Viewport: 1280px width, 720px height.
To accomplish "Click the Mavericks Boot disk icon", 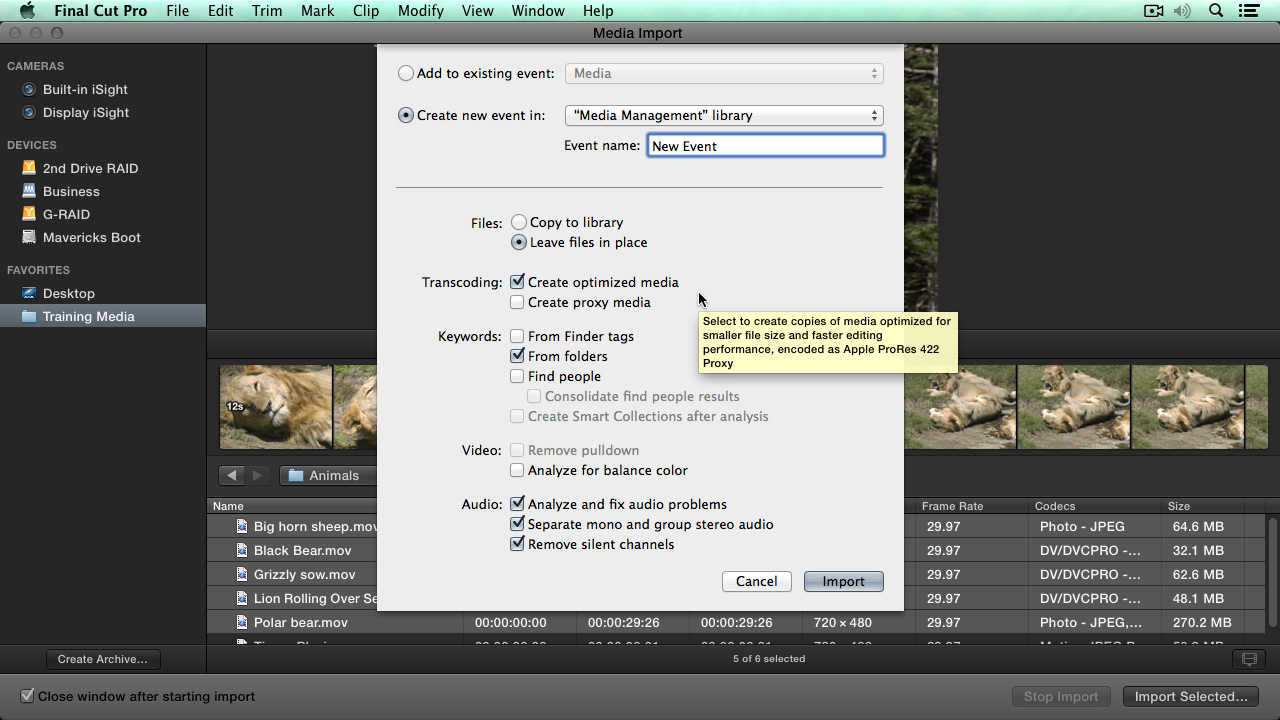I will (29, 237).
